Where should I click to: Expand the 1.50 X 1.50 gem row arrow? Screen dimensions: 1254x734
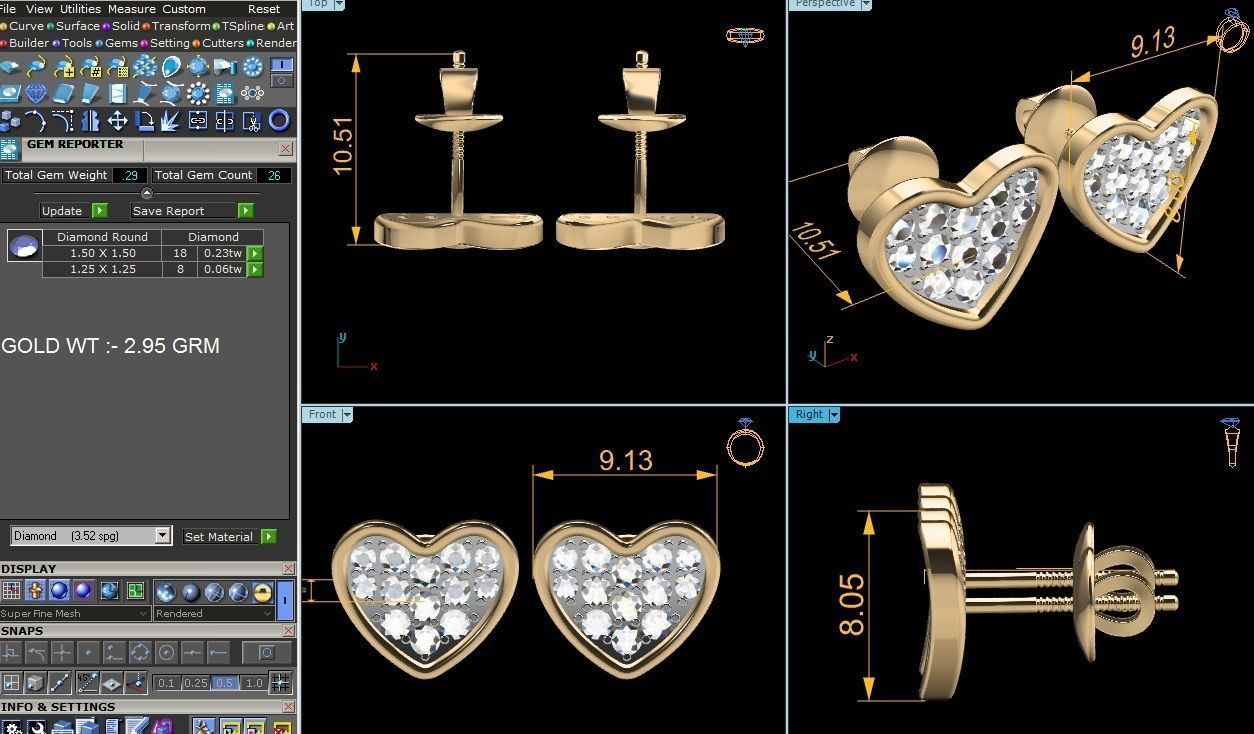click(x=255, y=254)
